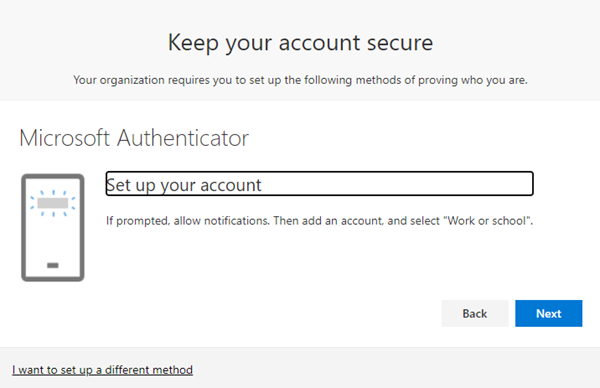Viewport: 600px width, 388px height.
Task: Select the focused "Set up your account" heading
Action: point(320,184)
